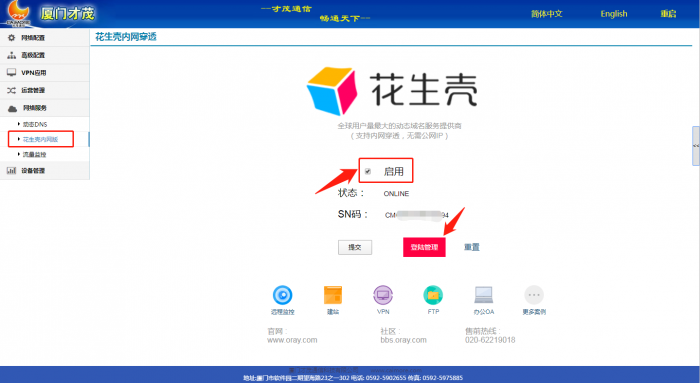This screenshot has height=383, width=700.
Task: Open the shuffle-arrows icon in the sidebar
Action: tap(12, 90)
